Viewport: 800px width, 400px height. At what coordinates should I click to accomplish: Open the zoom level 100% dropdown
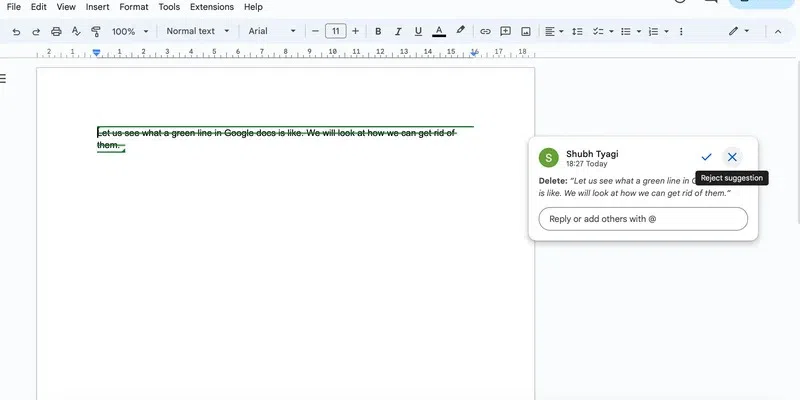pyautogui.click(x=130, y=32)
